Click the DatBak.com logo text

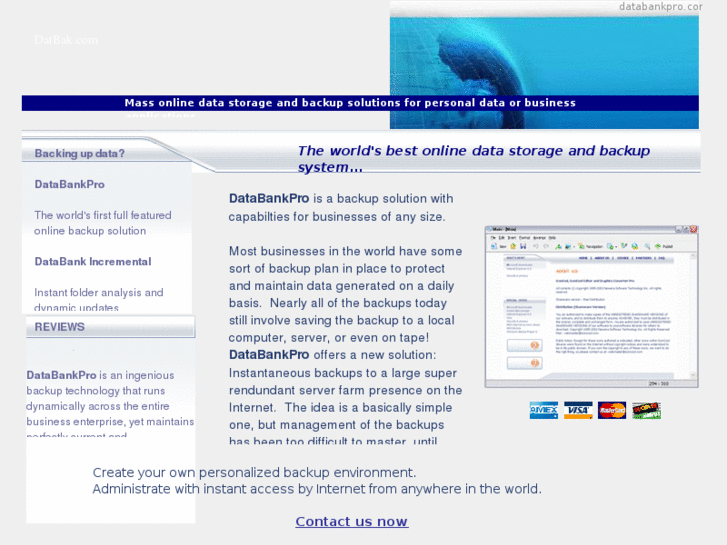[66, 40]
